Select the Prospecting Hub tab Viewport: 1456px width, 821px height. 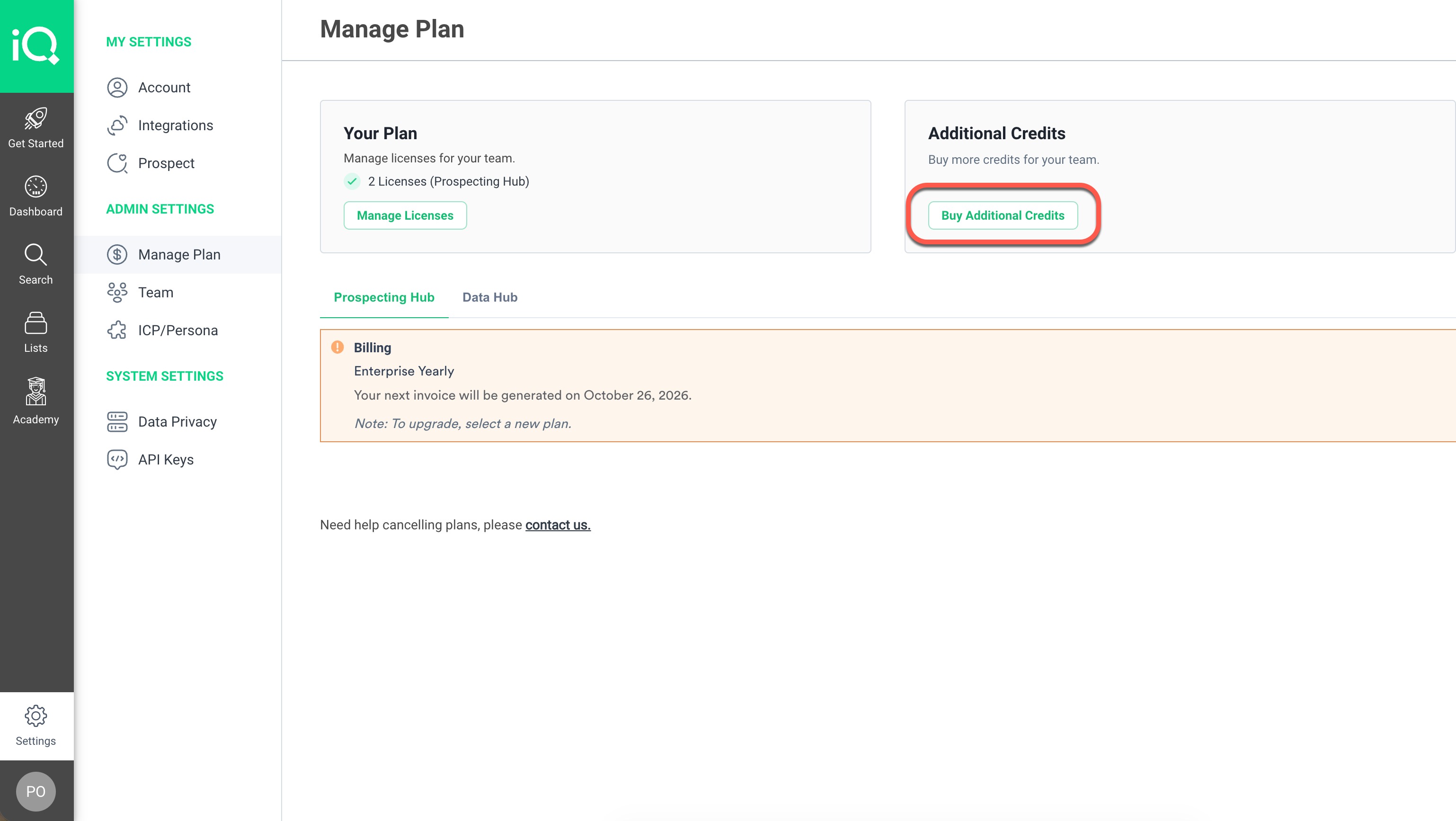coord(384,297)
